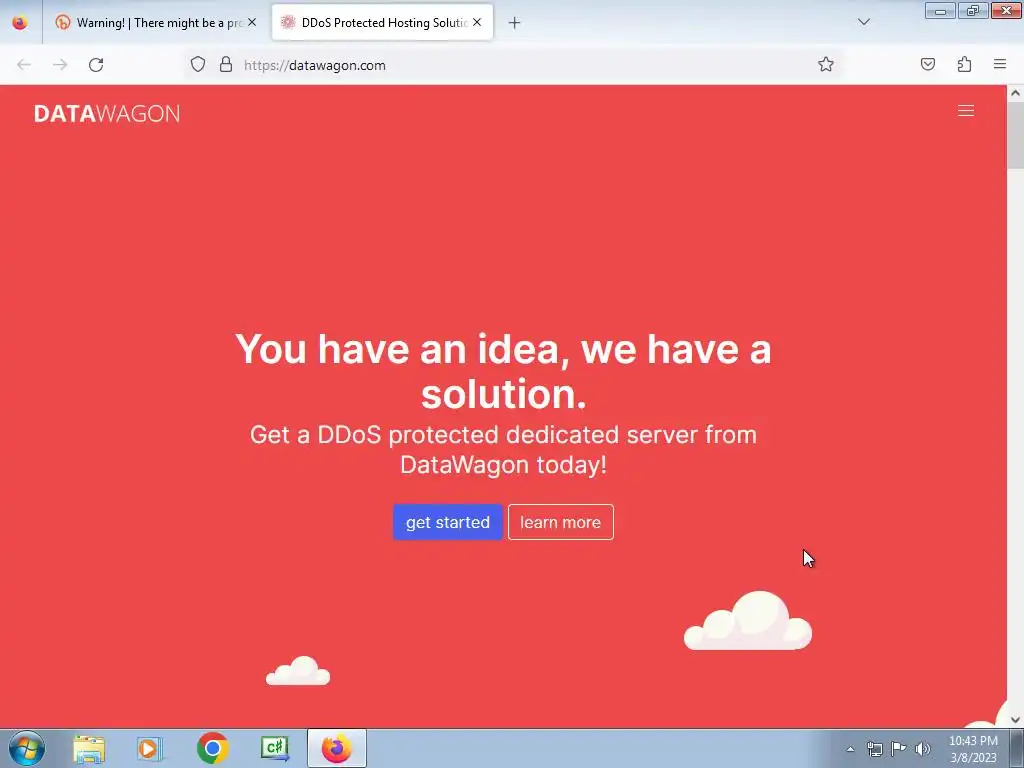This screenshot has height=768, width=1024.
Task: Switch to the Warning! There might be tab
Action: point(156,23)
